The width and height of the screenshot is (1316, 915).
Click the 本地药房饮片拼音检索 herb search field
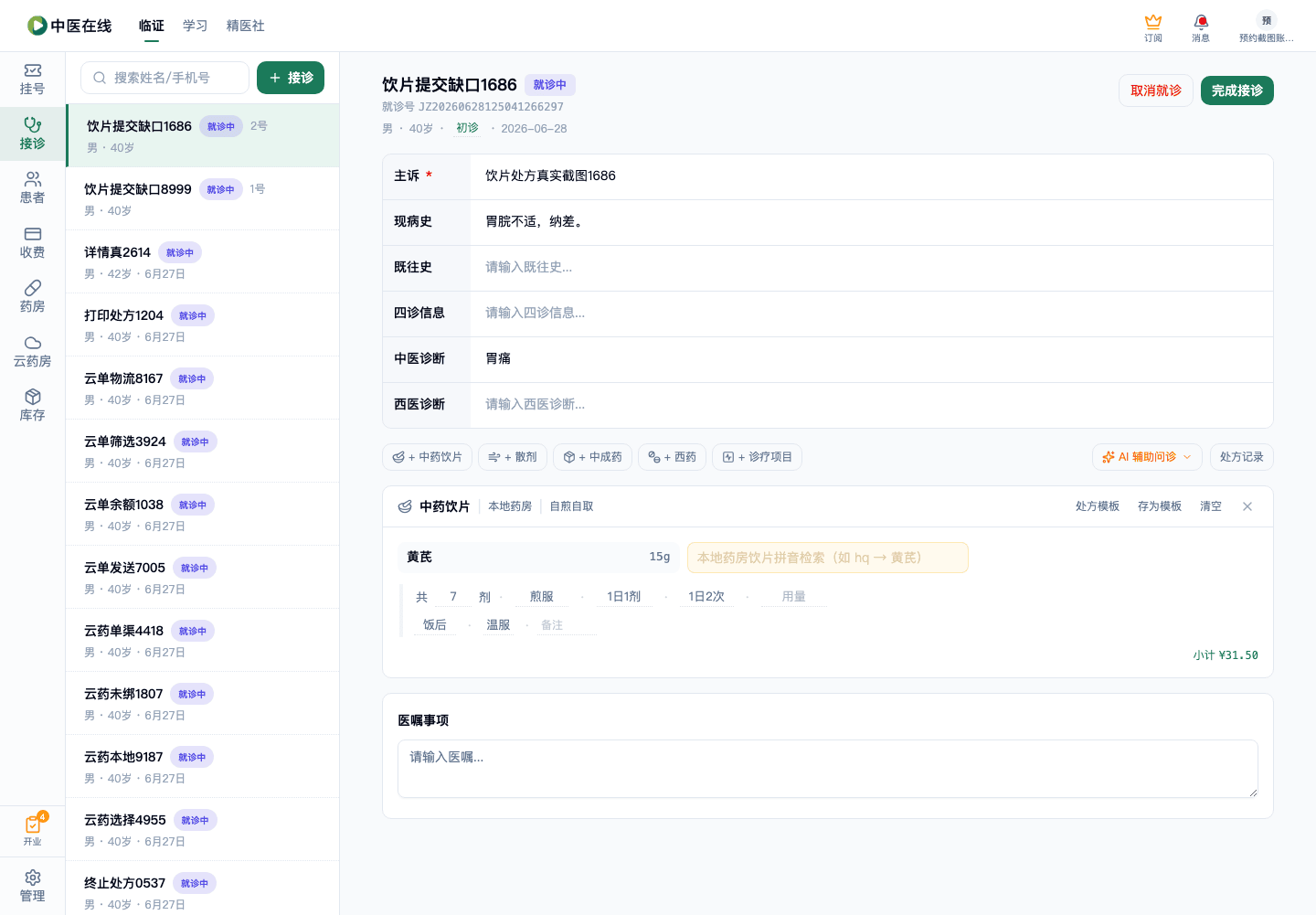(x=827, y=558)
